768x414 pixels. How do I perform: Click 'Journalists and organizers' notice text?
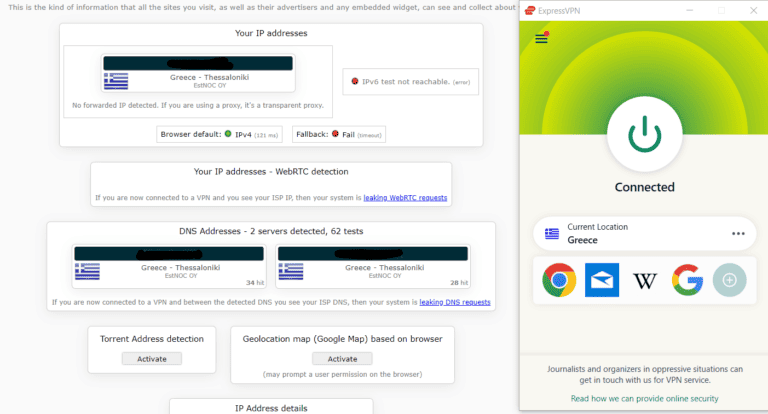click(x=645, y=374)
